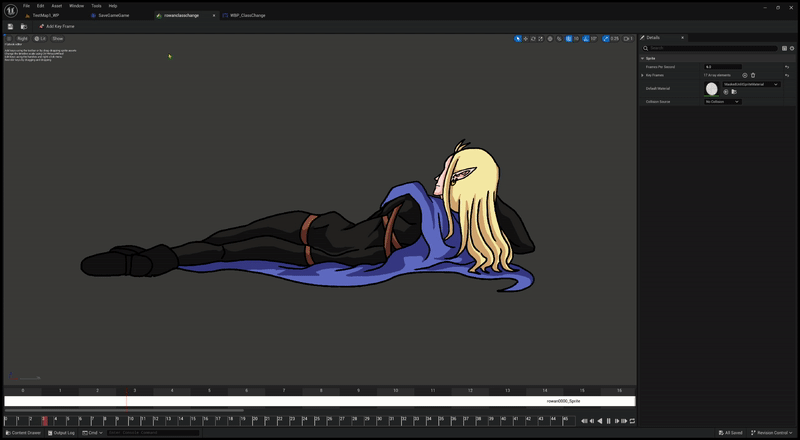Toggle scale snapping in viewport

point(606,39)
